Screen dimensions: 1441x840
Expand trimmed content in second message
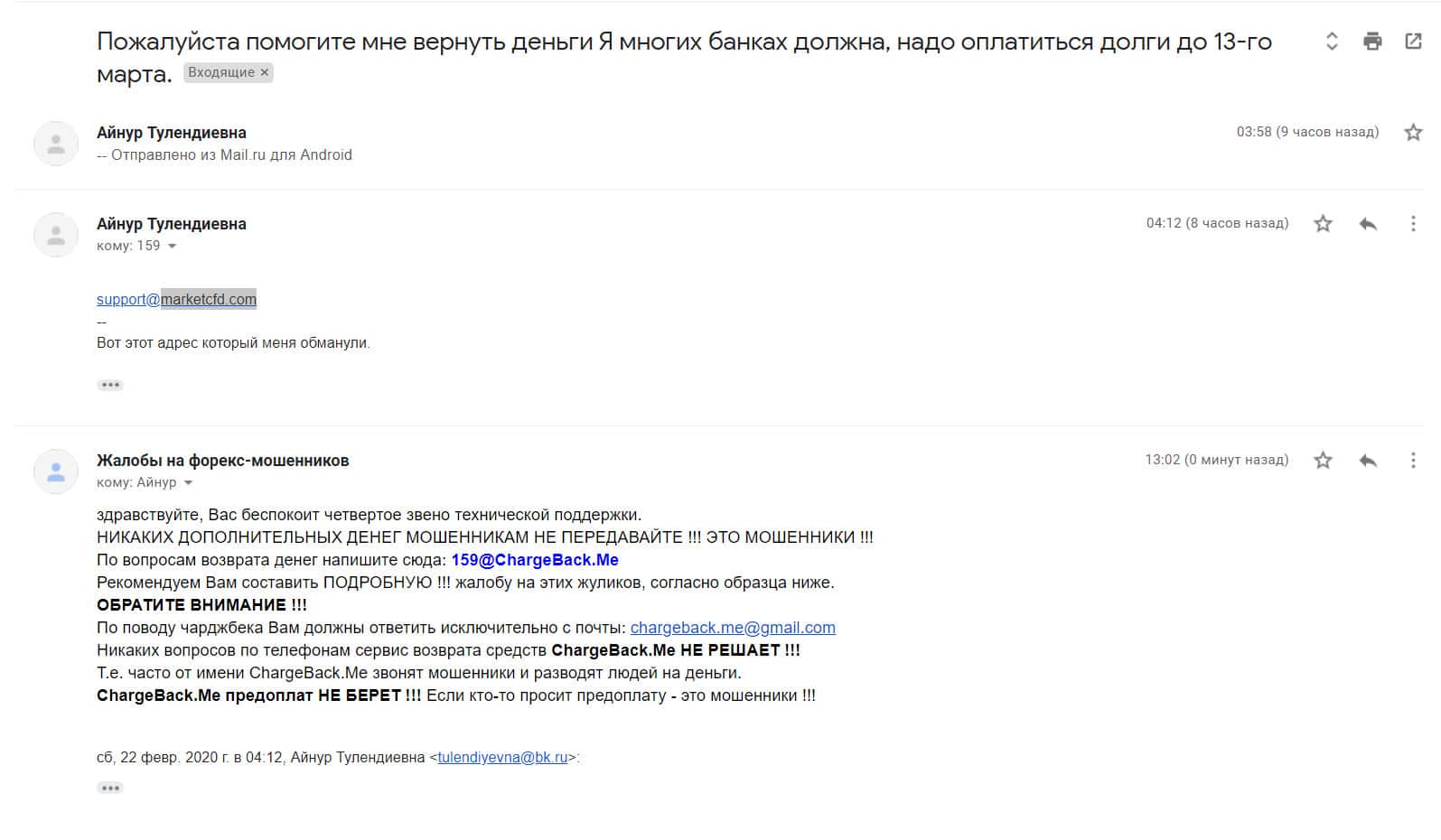(110, 385)
